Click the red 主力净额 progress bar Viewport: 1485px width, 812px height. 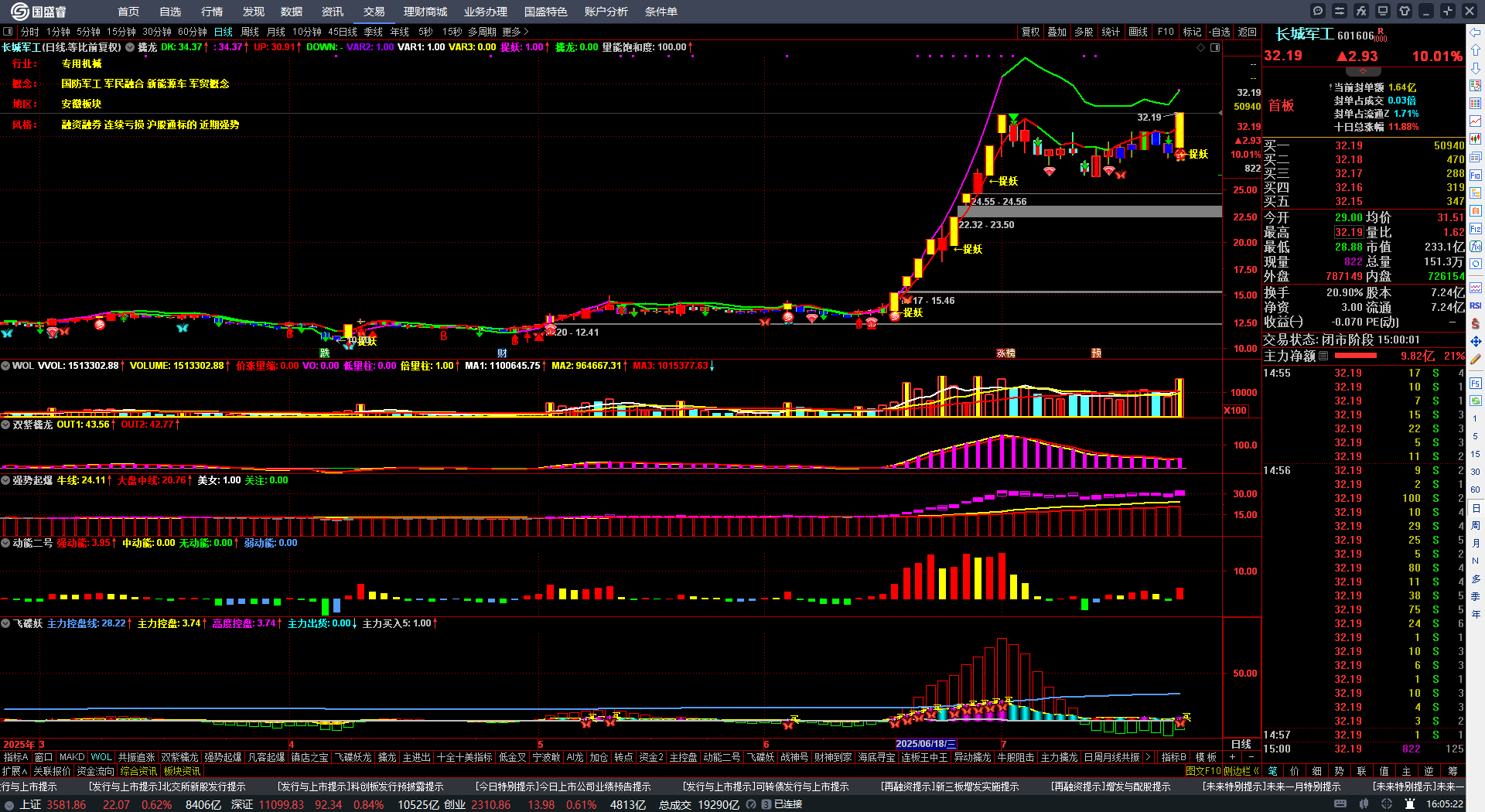pyautogui.click(x=1356, y=356)
